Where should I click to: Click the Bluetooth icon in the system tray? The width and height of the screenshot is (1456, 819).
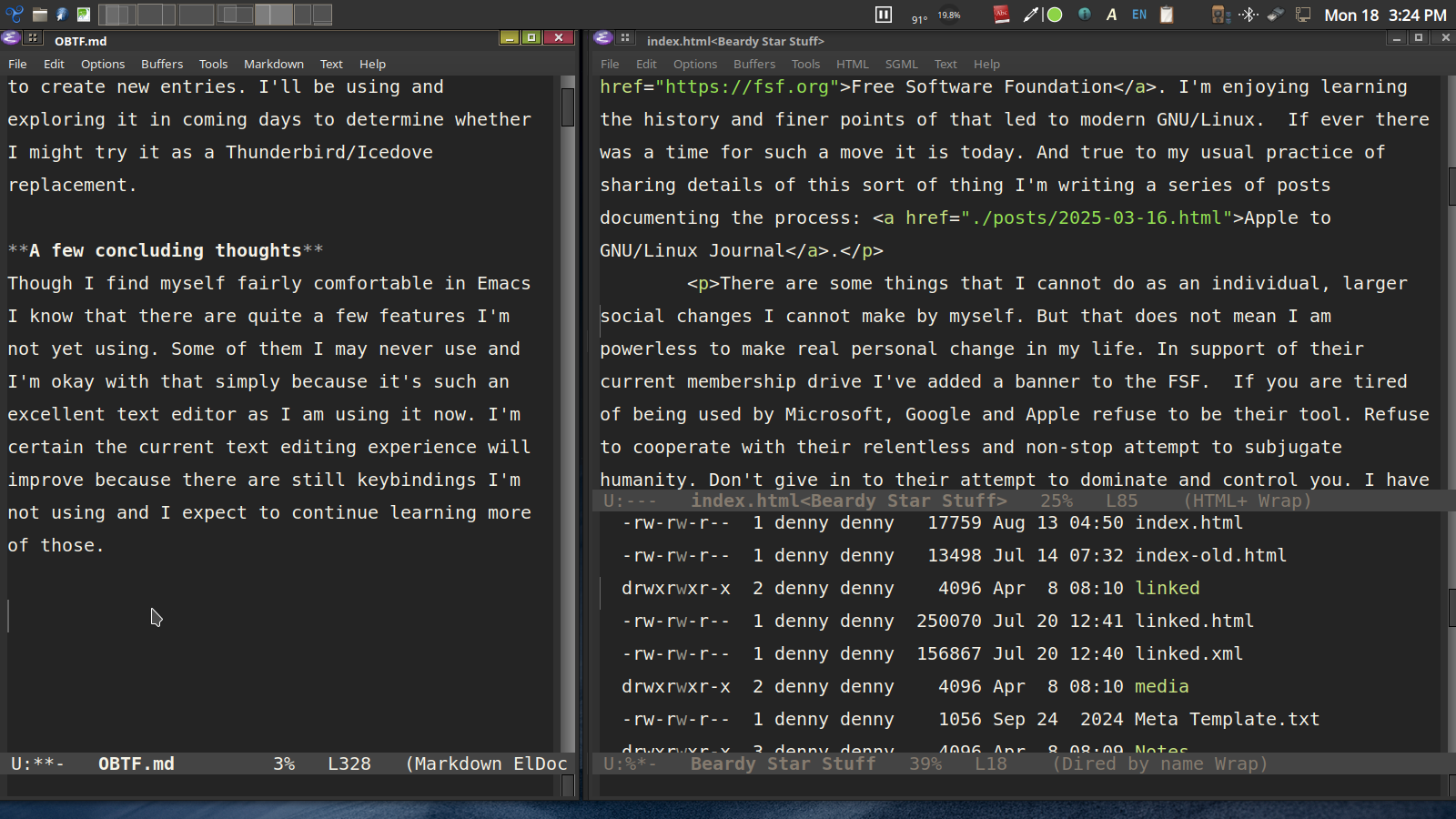[x=1250, y=15]
